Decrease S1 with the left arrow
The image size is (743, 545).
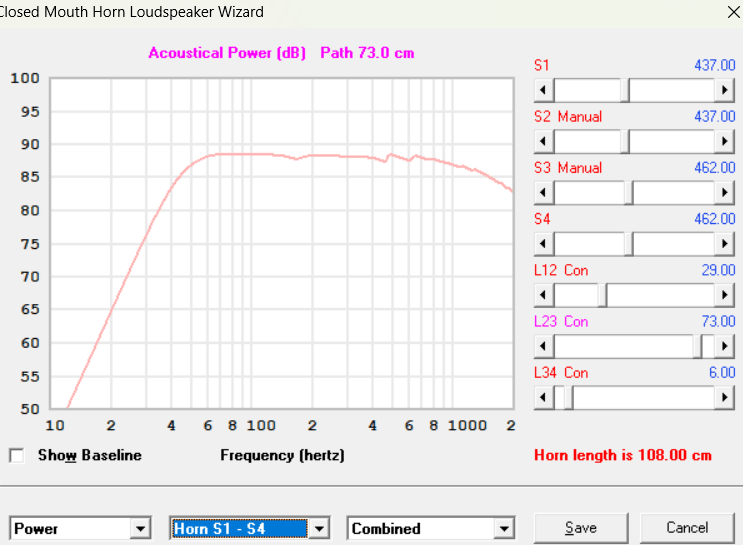[x=544, y=90]
